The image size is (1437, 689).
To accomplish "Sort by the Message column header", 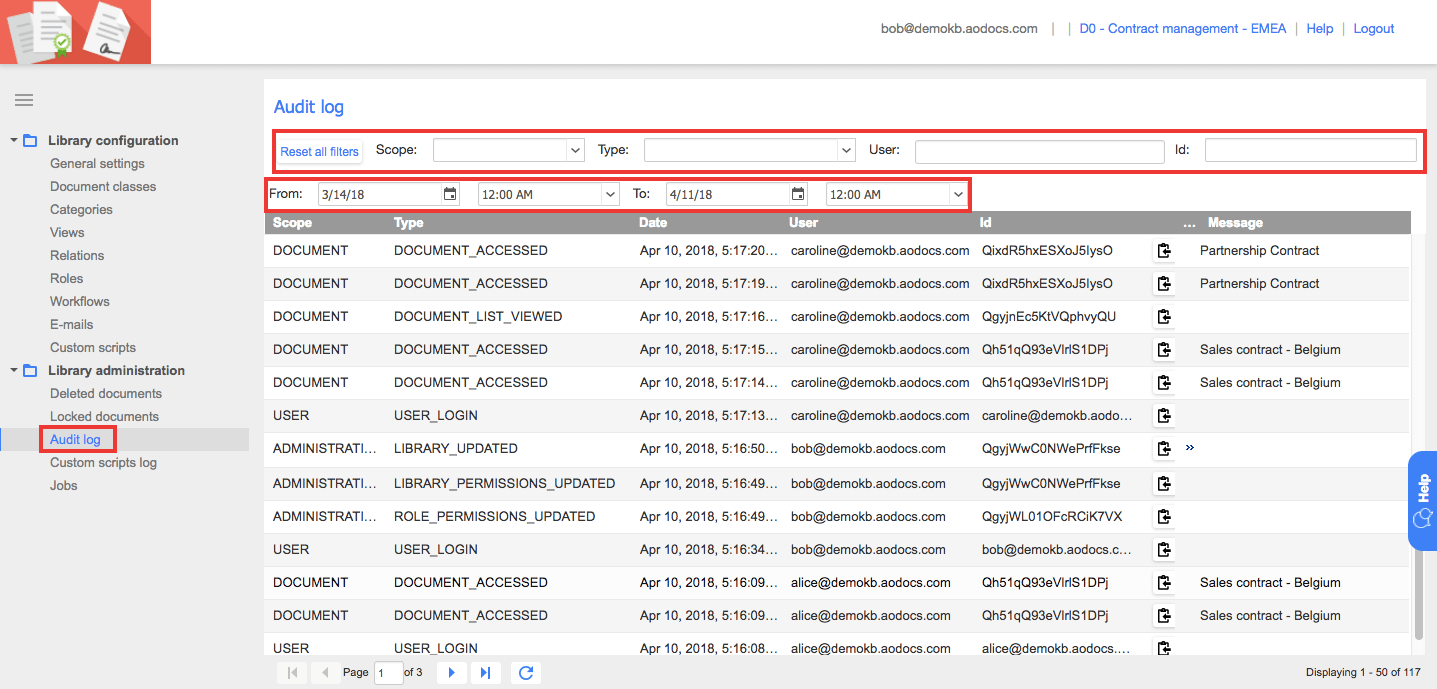I will pyautogui.click(x=1235, y=223).
